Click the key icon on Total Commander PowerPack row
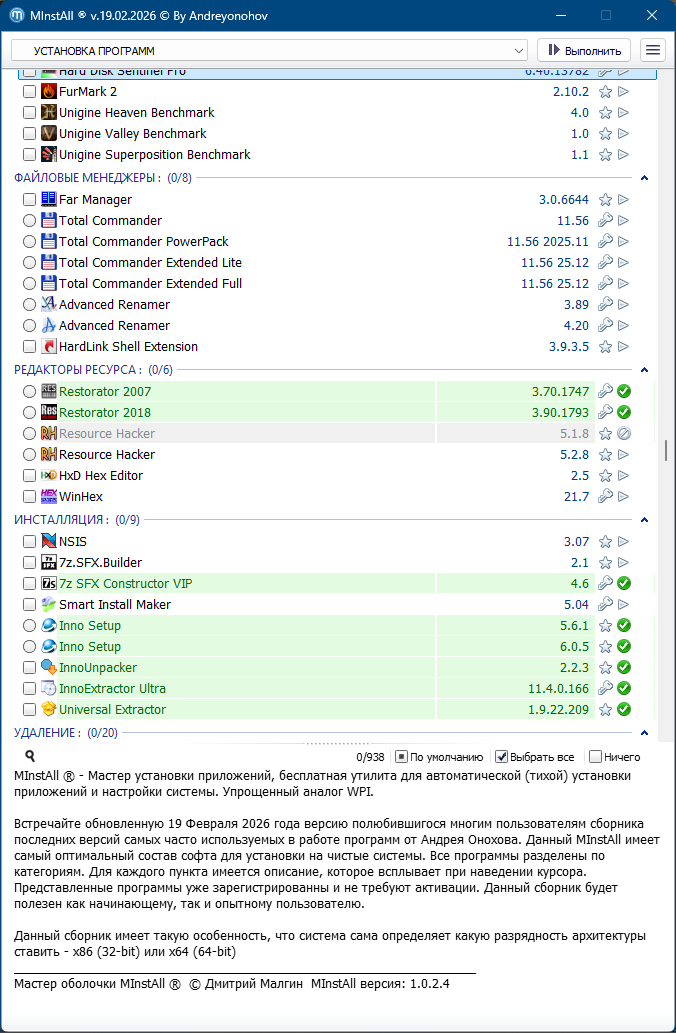676x1033 pixels. (605, 242)
